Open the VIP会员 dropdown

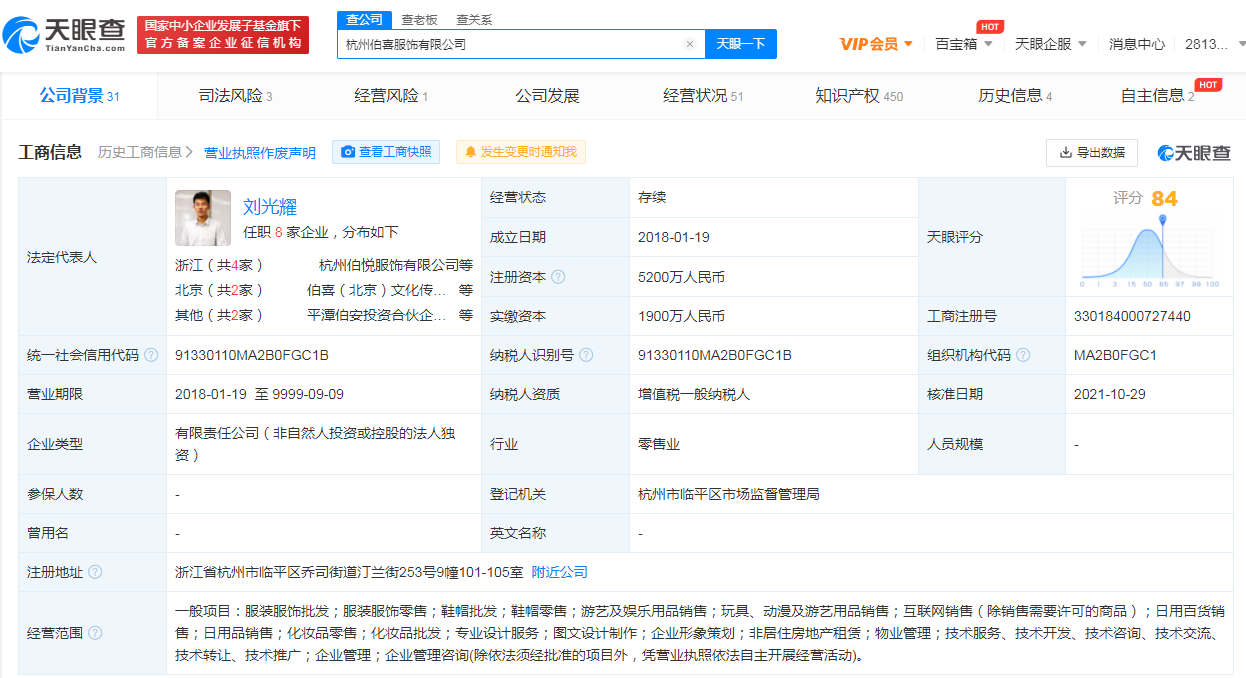876,44
